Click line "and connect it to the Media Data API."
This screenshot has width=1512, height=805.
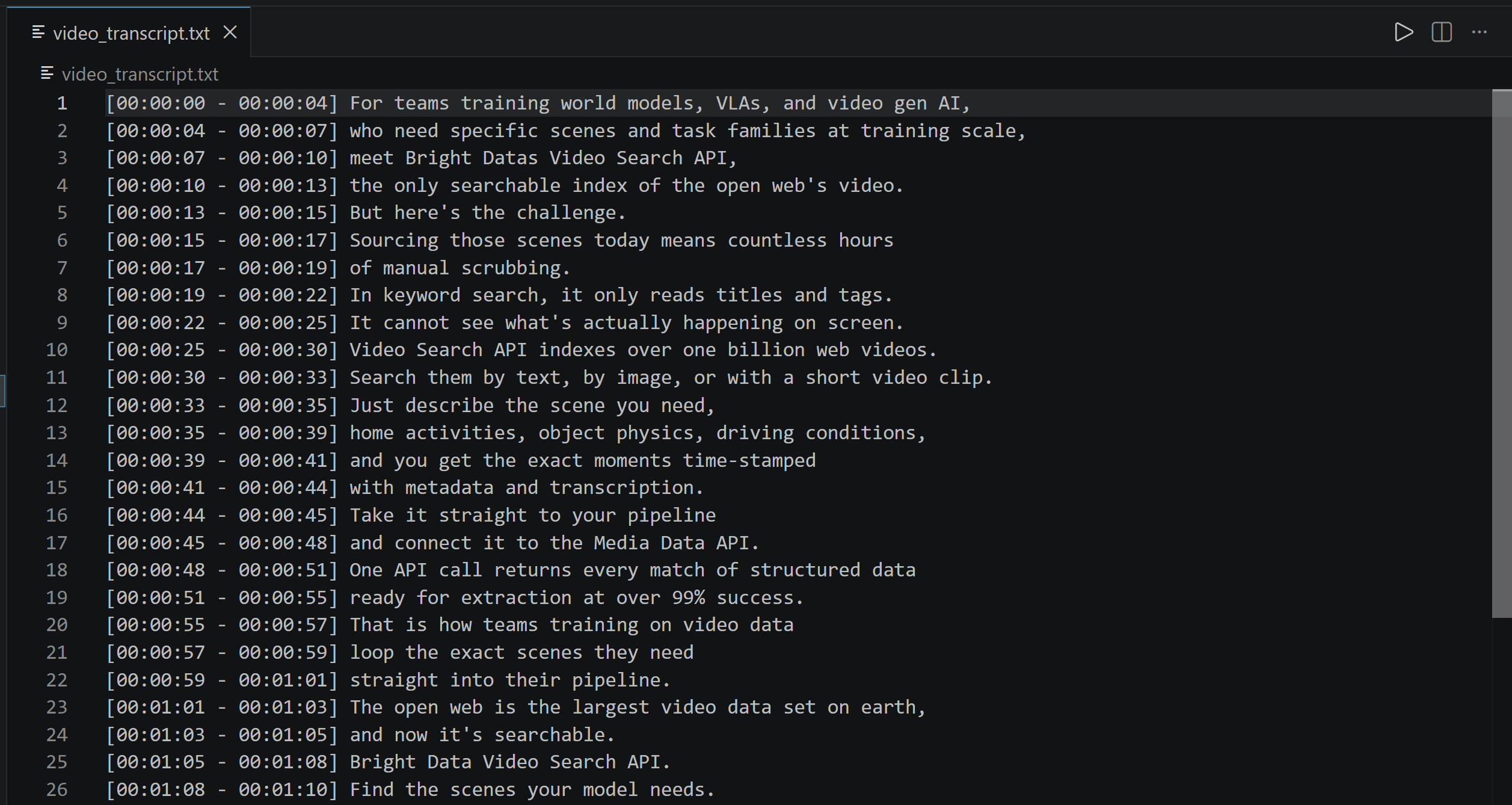(555, 543)
